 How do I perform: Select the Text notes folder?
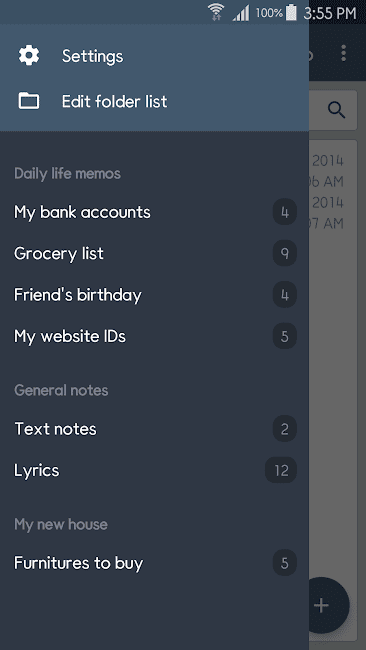tap(155, 429)
